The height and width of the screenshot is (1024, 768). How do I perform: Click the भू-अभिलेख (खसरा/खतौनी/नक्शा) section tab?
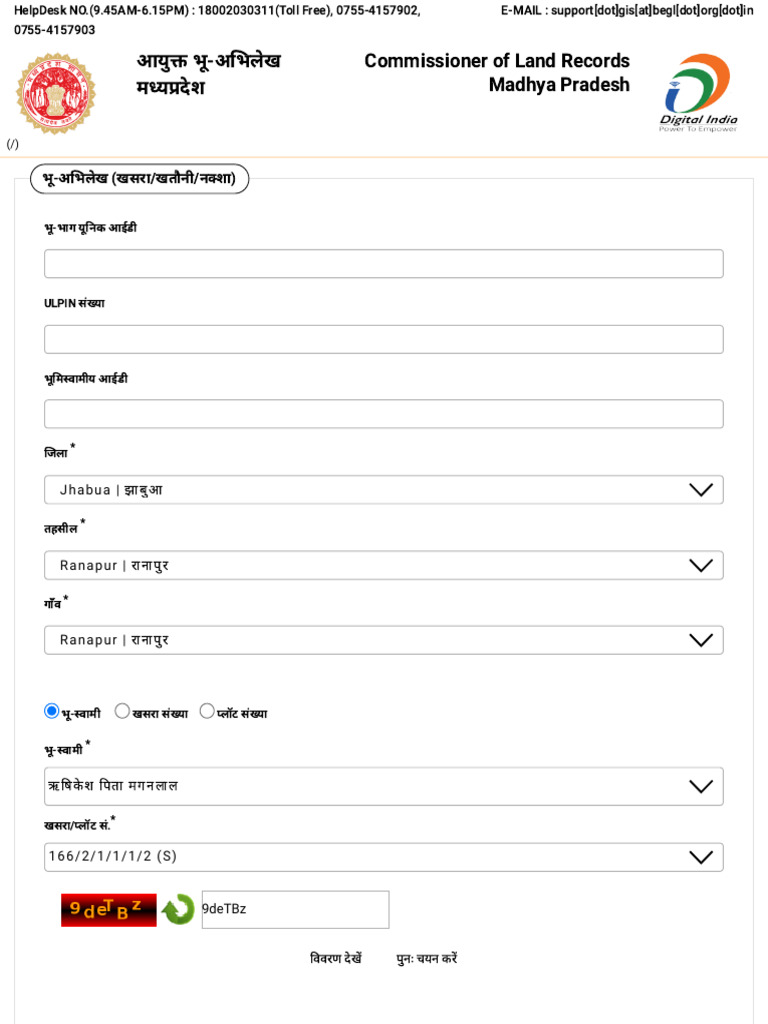pyautogui.click(x=140, y=179)
